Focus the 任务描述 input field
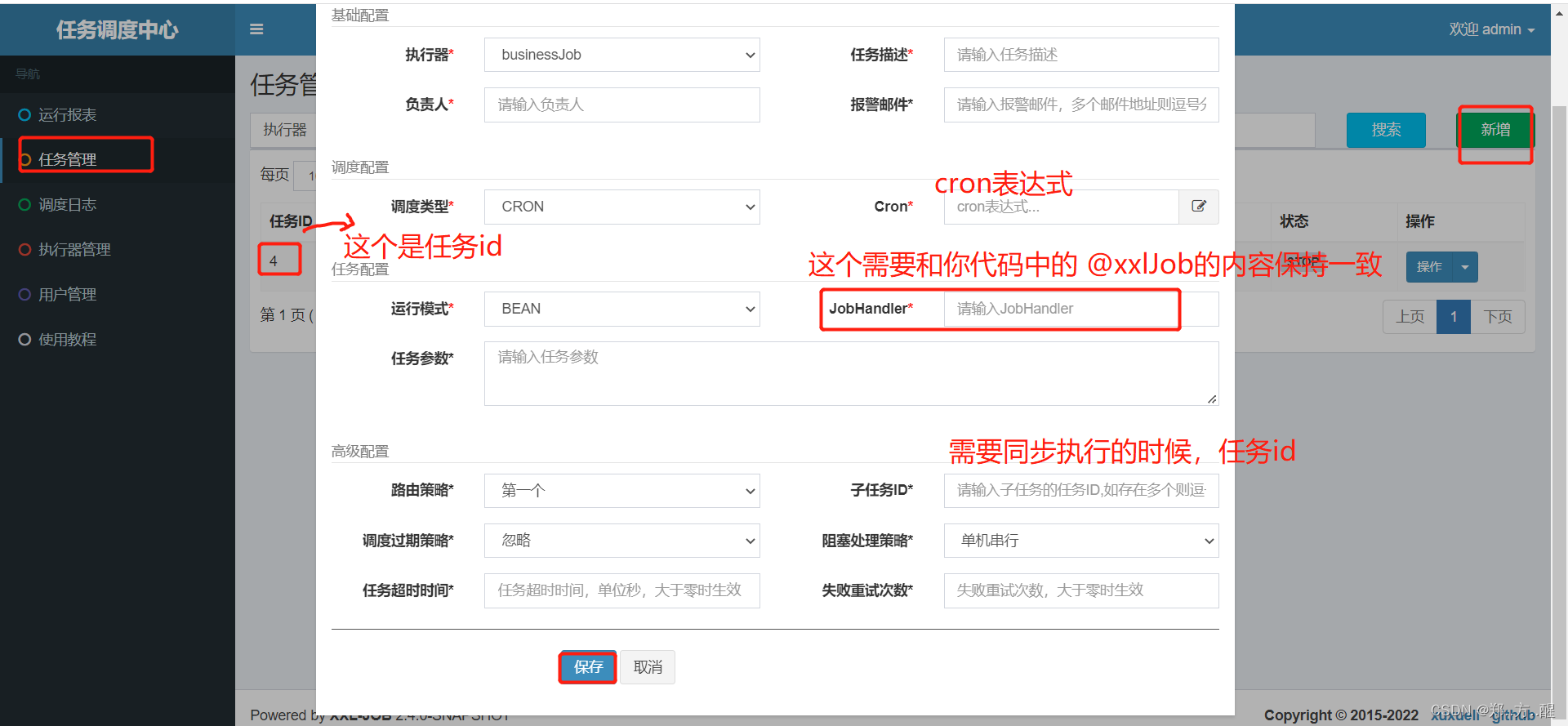Screen dimensions: 1568x726 1081,55
